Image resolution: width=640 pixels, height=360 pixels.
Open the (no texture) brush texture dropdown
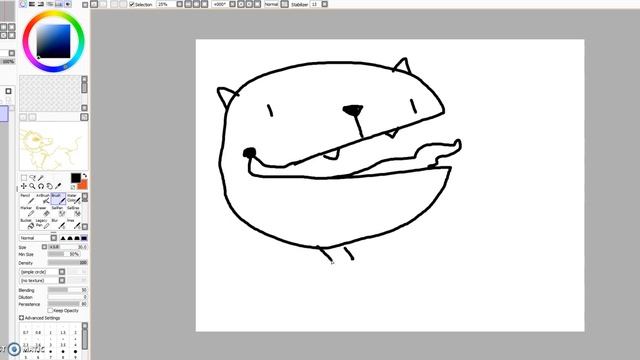[62, 280]
